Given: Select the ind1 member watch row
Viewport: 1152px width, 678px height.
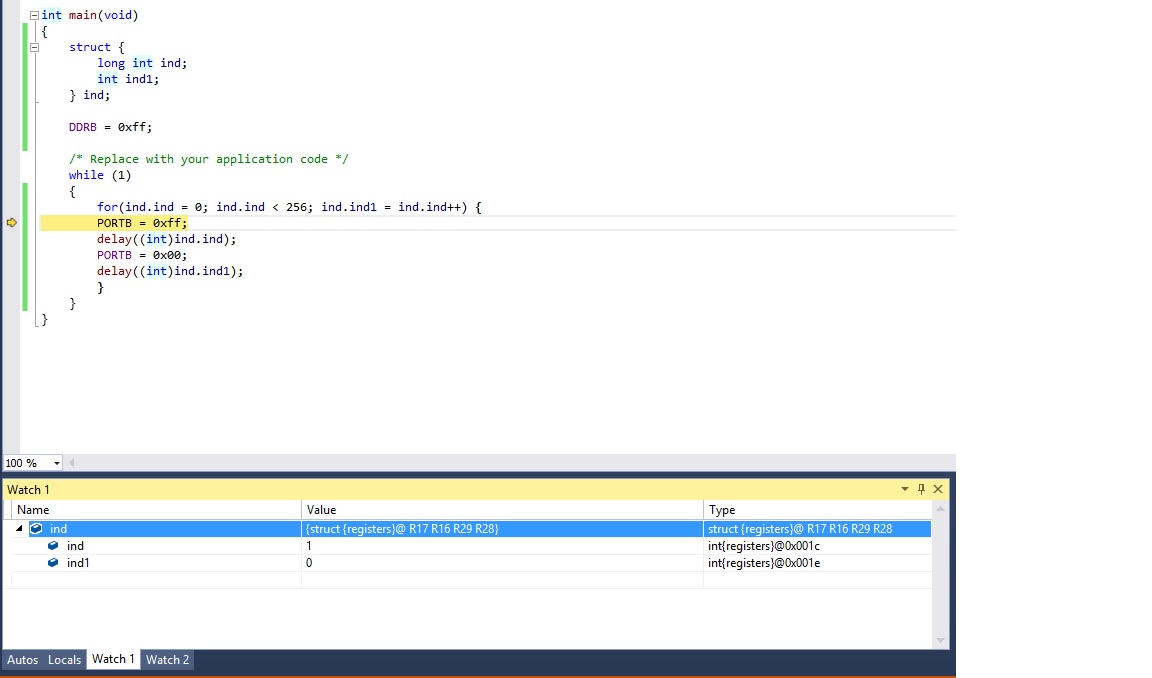Looking at the screenshot, I should point(471,563).
